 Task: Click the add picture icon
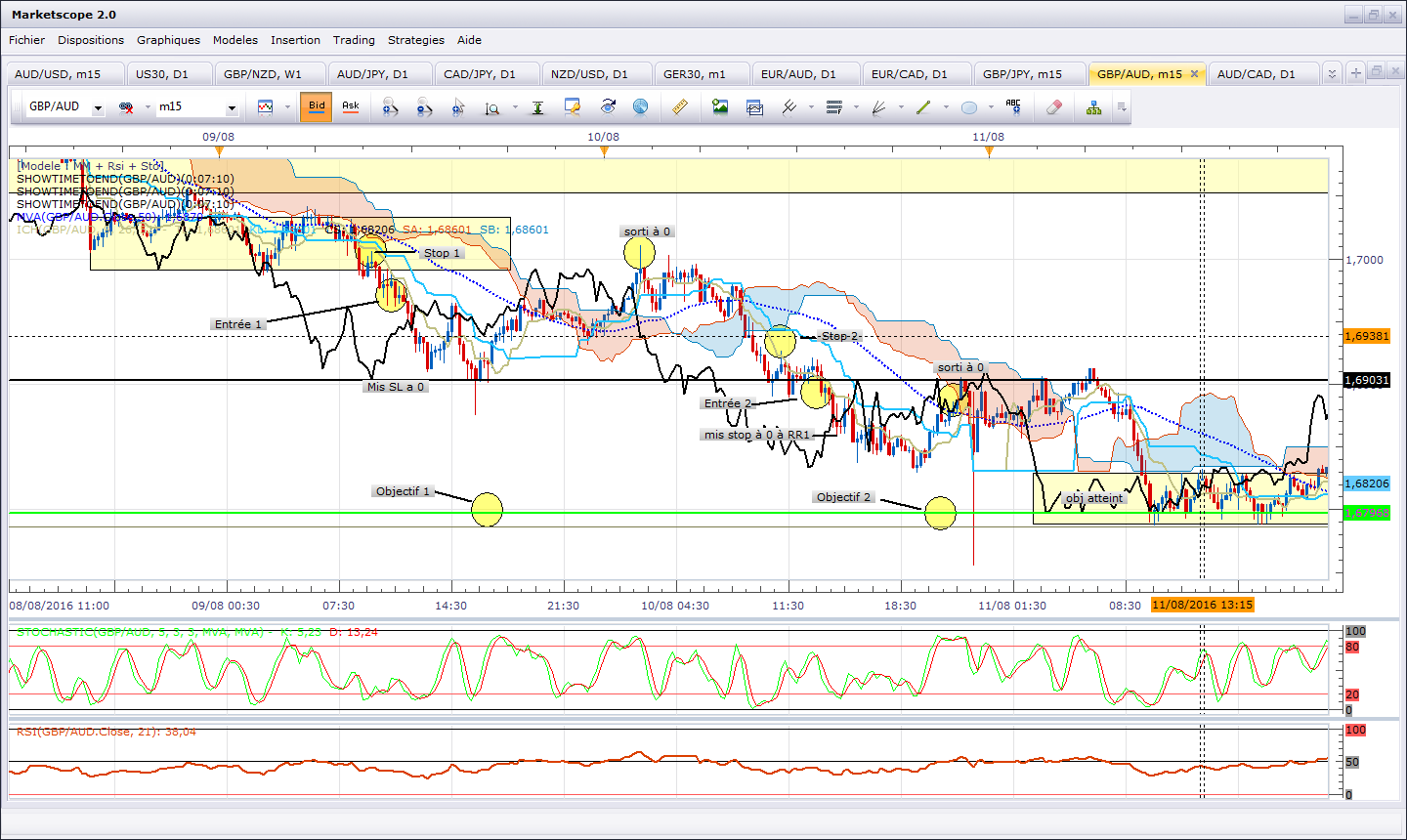click(x=720, y=106)
